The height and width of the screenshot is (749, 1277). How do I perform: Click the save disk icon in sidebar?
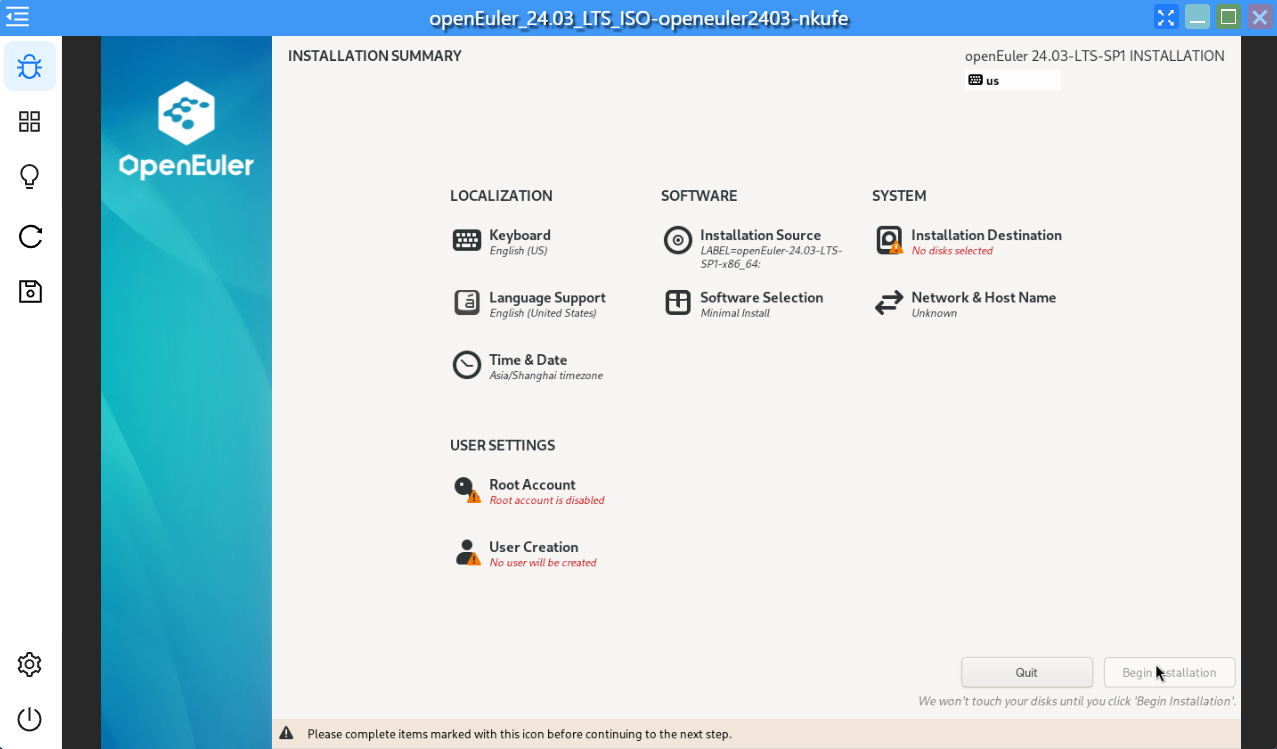30,292
